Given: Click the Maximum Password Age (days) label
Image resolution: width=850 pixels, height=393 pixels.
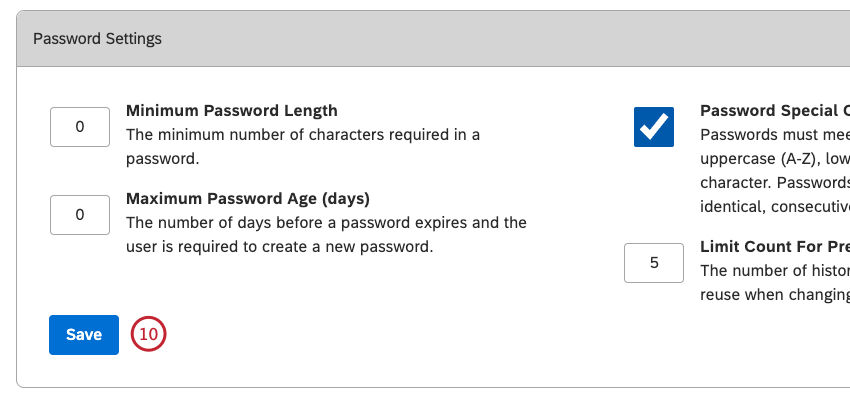Looking at the screenshot, I should (x=248, y=199).
